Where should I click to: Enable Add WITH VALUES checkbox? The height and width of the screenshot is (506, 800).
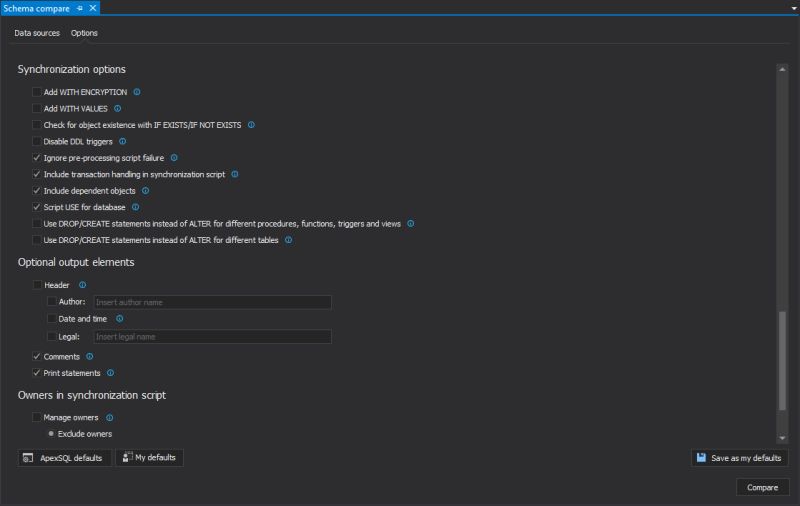pyautogui.click(x=36, y=108)
